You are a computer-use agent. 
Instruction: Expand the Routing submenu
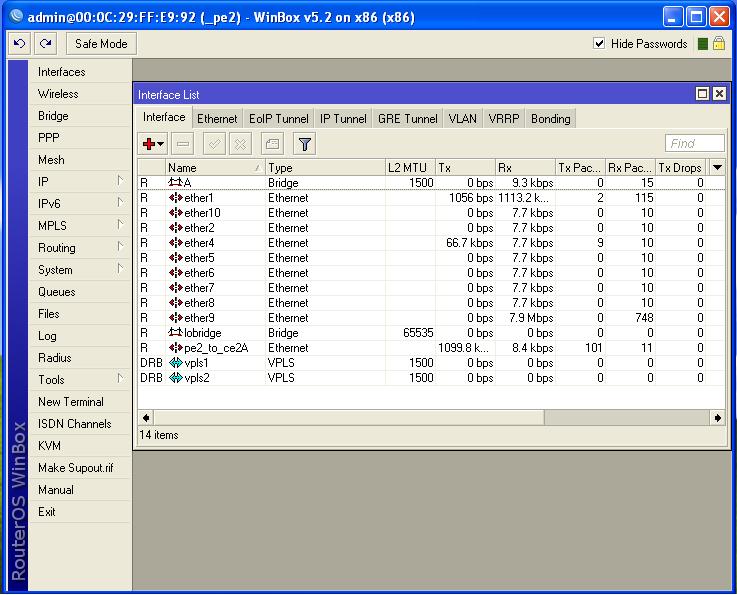[x=120, y=247]
